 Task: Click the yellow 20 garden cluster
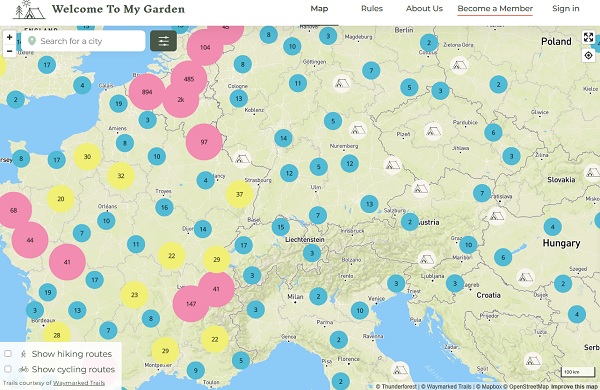point(61,199)
